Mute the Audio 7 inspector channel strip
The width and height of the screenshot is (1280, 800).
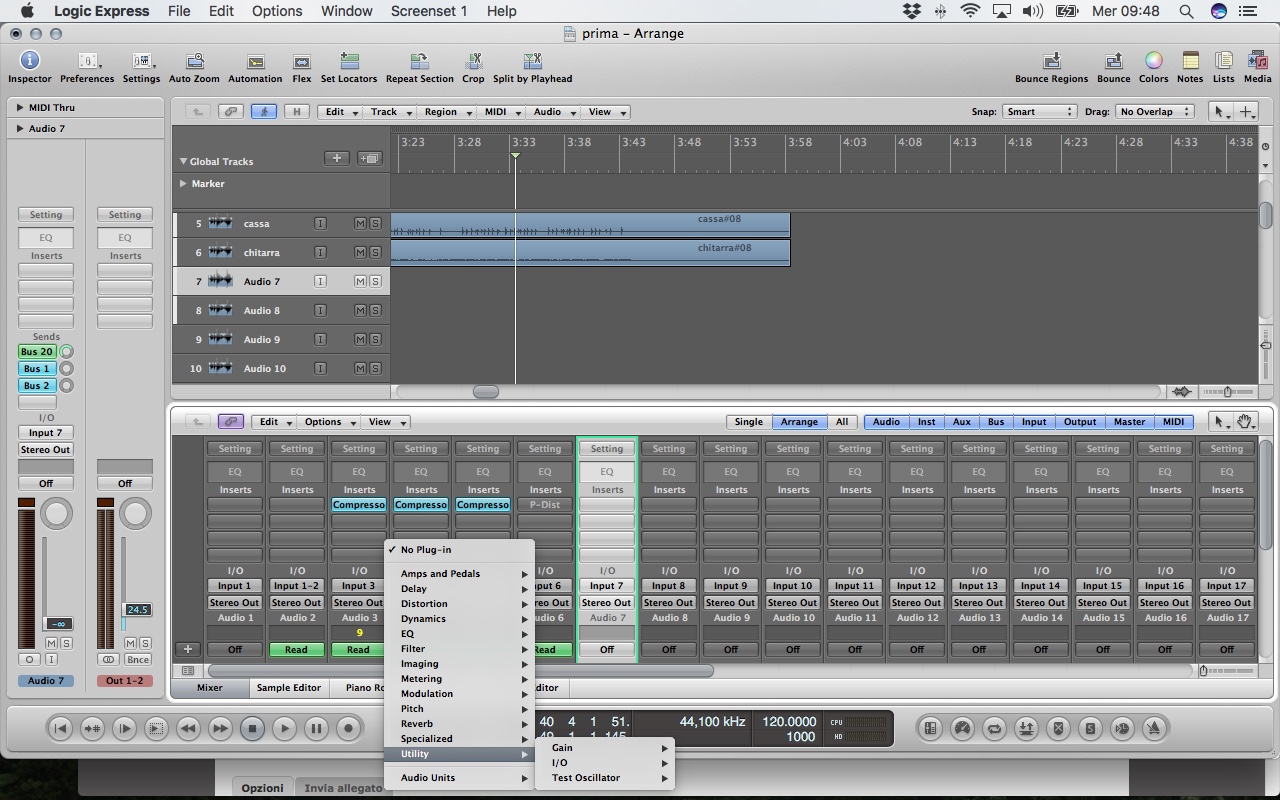[51, 643]
